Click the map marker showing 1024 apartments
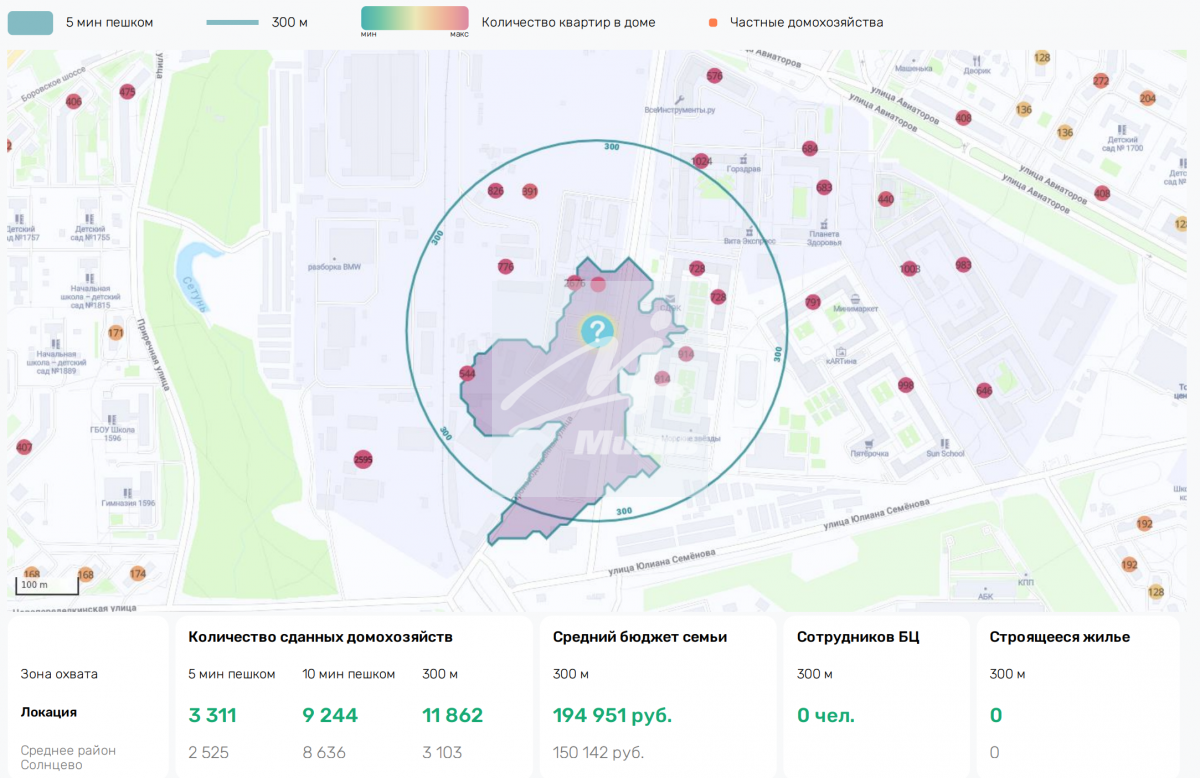This screenshot has width=1200, height=778. coord(701,161)
